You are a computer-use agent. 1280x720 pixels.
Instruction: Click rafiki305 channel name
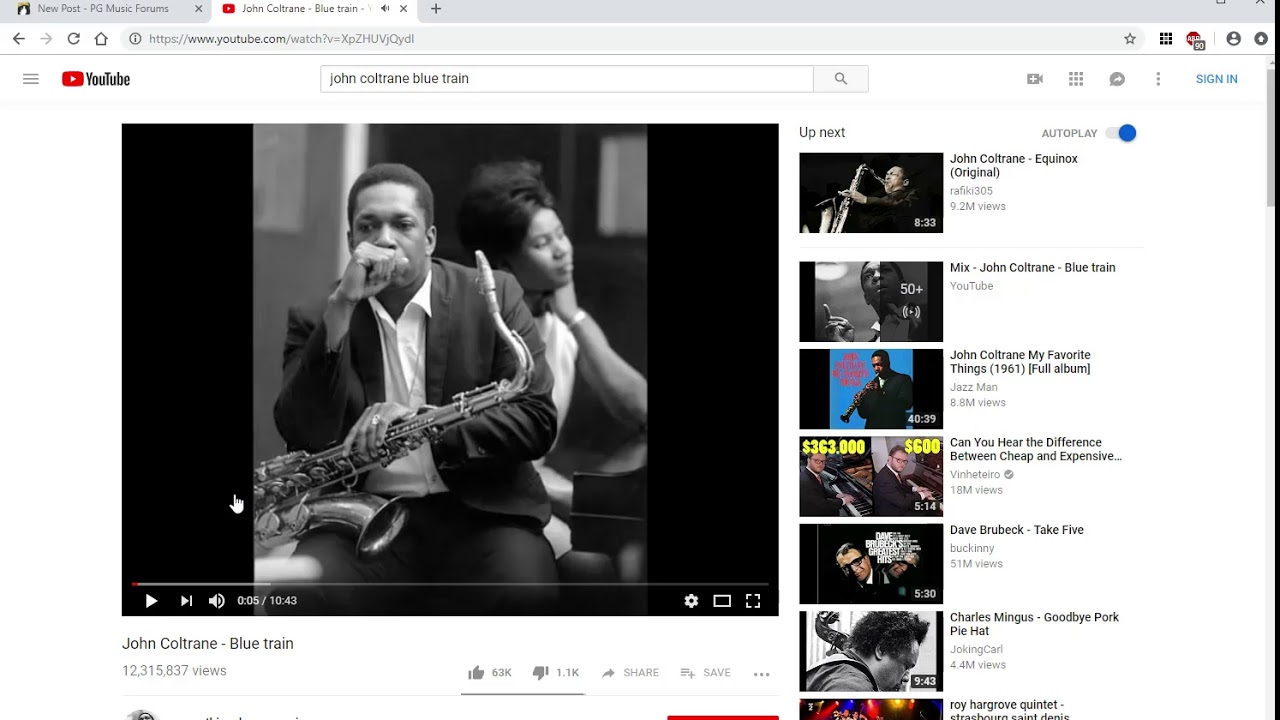[x=971, y=191]
